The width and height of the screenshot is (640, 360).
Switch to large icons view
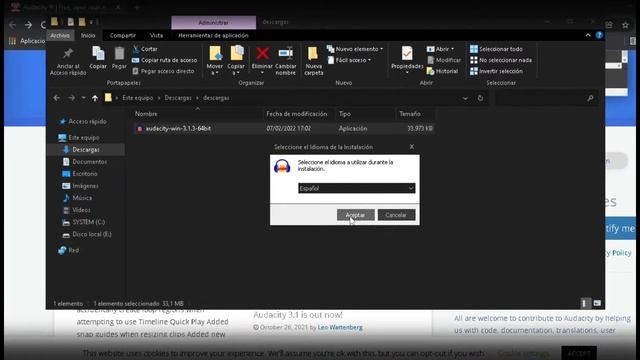[597, 303]
